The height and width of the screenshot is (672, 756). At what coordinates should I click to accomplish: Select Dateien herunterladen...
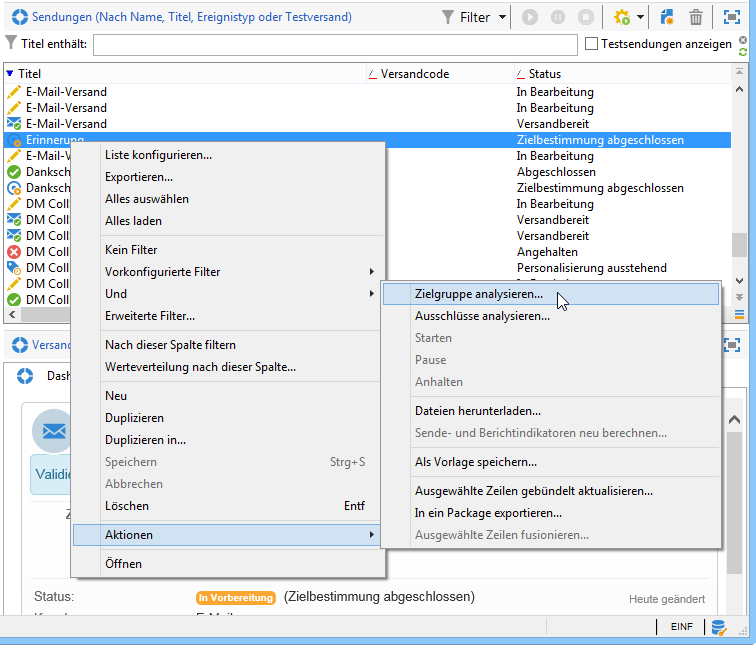pyautogui.click(x=551, y=411)
